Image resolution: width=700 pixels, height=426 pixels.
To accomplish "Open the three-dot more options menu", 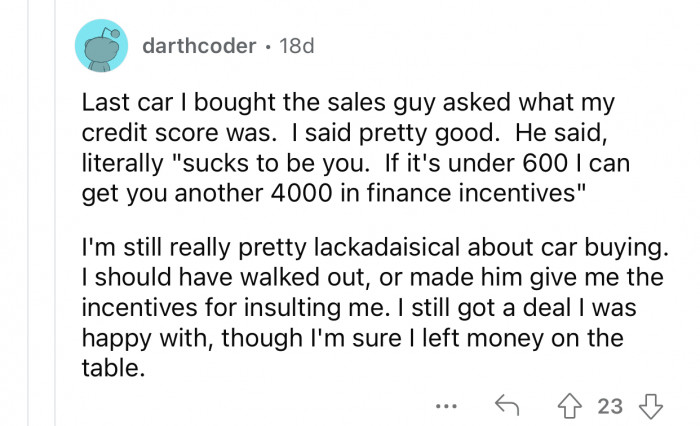I will coord(449,407).
